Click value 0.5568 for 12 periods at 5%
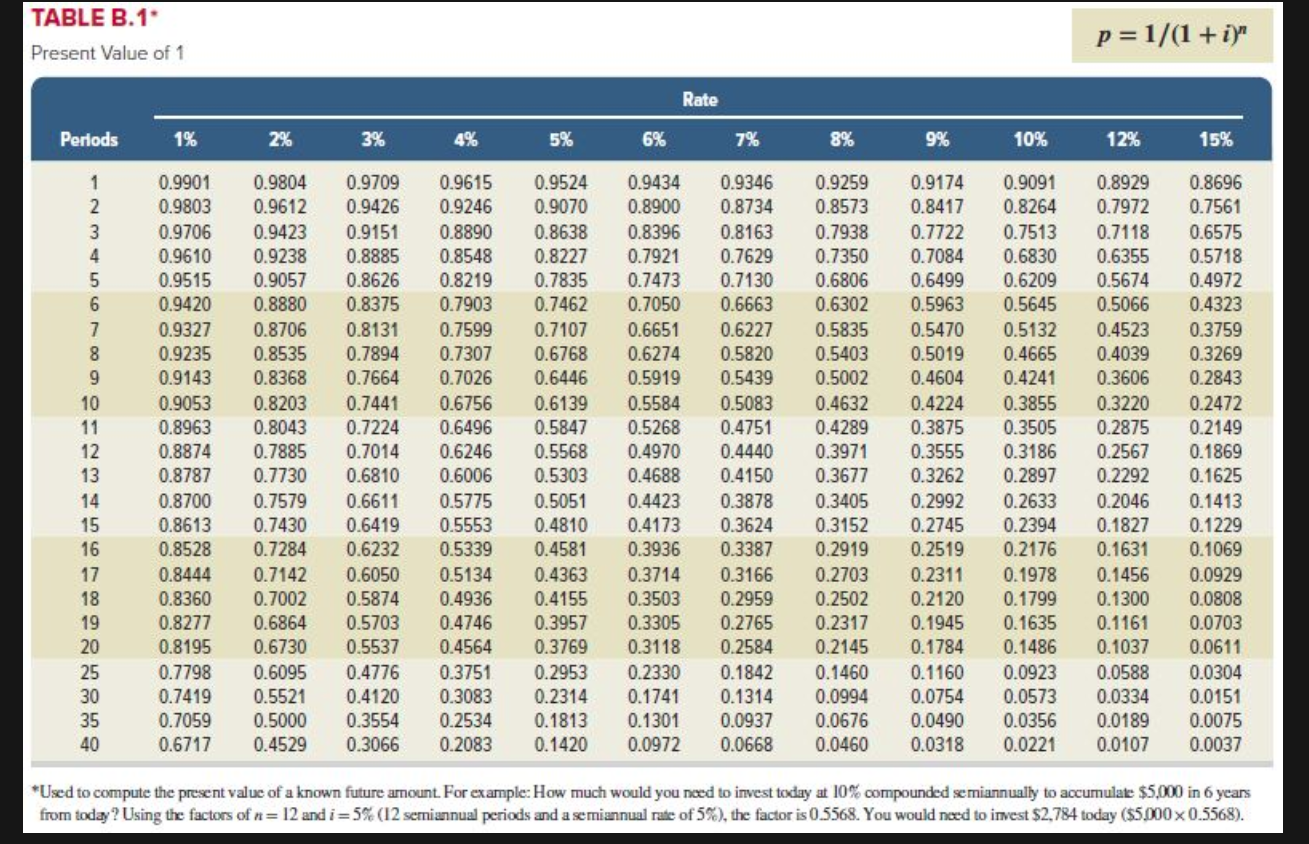This screenshot has width=1309, height=844. (560, 451)
